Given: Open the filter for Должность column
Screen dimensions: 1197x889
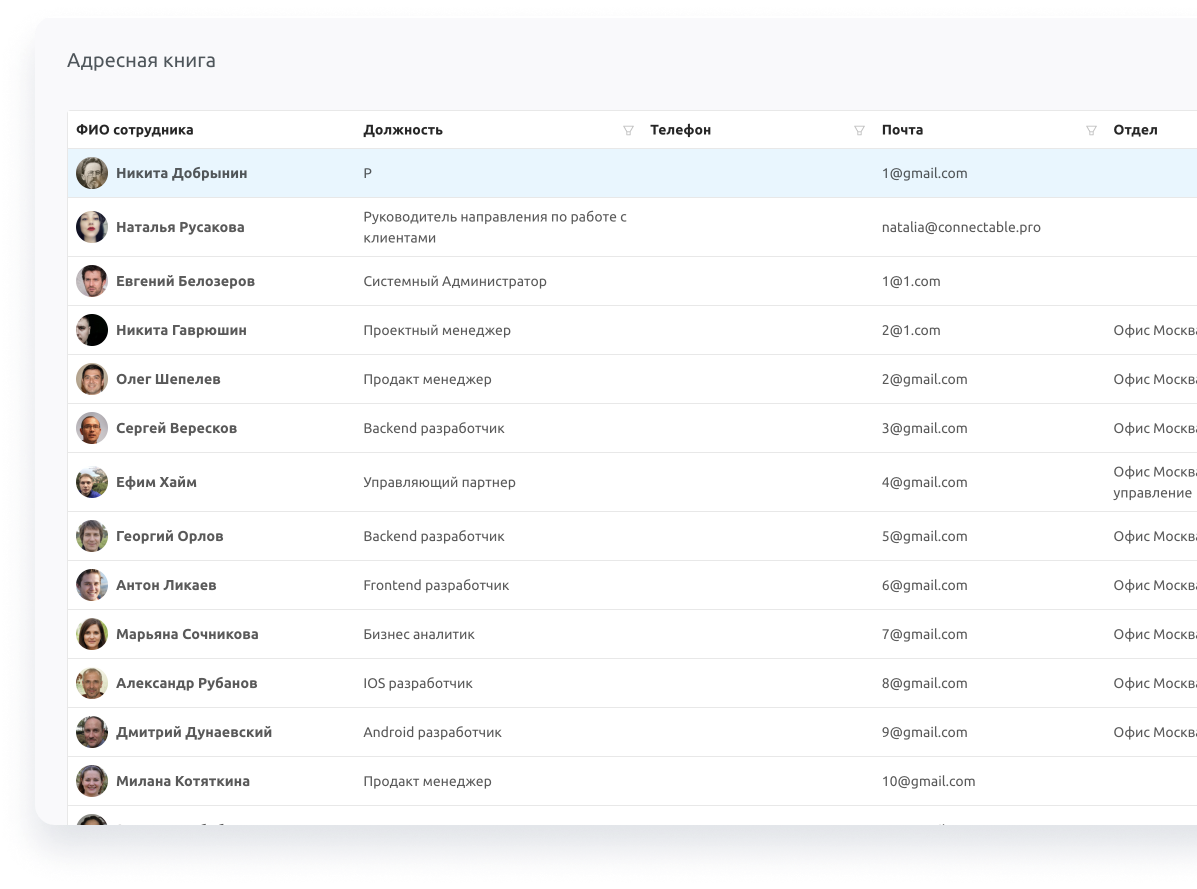Looking at the screenshot, I should tap(628, 130).
